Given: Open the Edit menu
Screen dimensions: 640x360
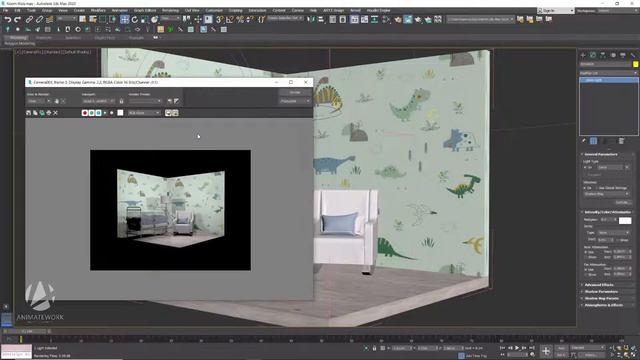Looking at the screenshot, I should point(18,10).
